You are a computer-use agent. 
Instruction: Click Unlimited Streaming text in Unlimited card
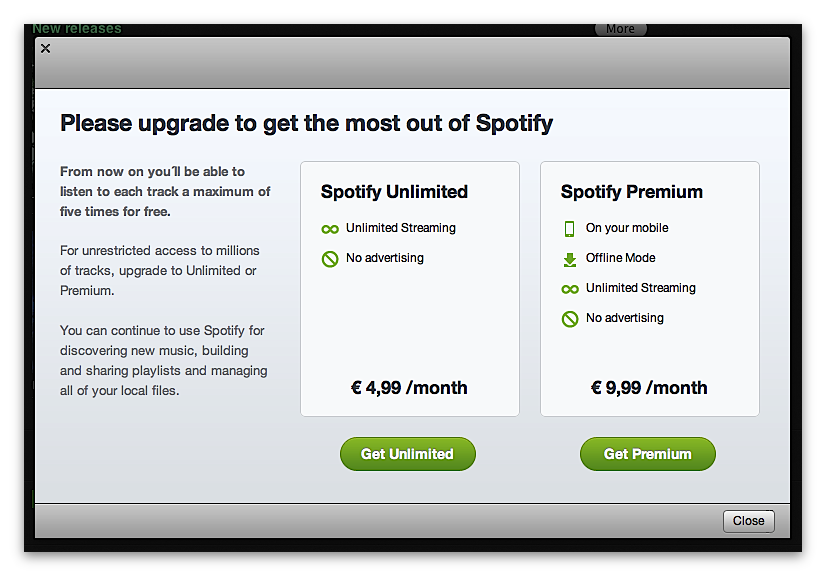pyautogui.click(x=401, y=228)
